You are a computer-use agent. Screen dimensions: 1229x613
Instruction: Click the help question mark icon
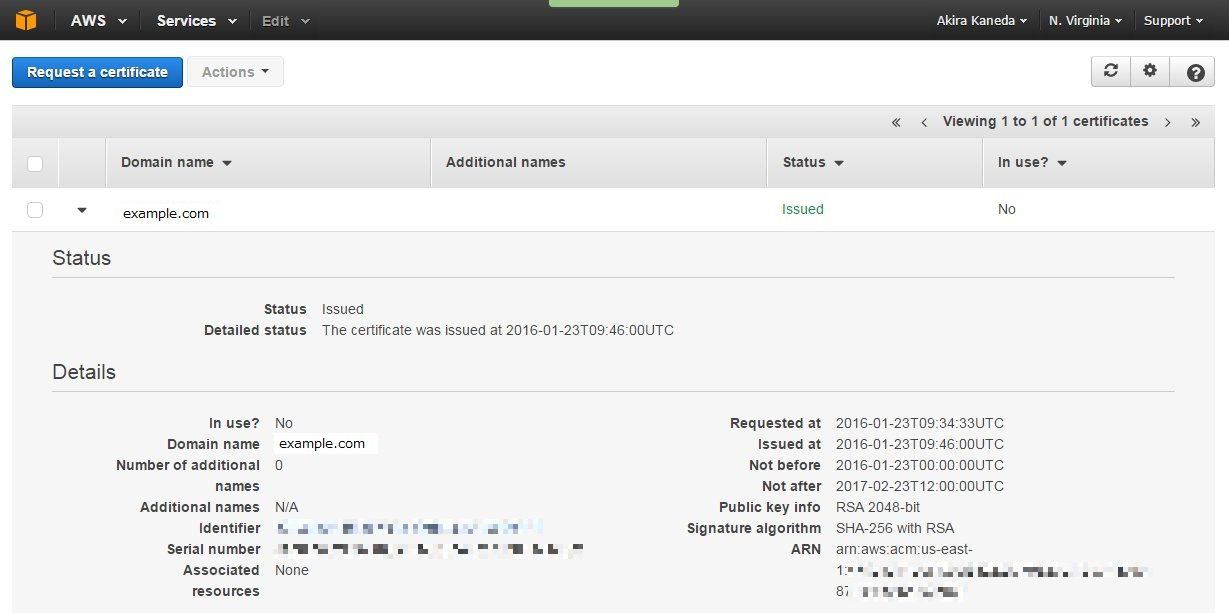[1194, 72]
